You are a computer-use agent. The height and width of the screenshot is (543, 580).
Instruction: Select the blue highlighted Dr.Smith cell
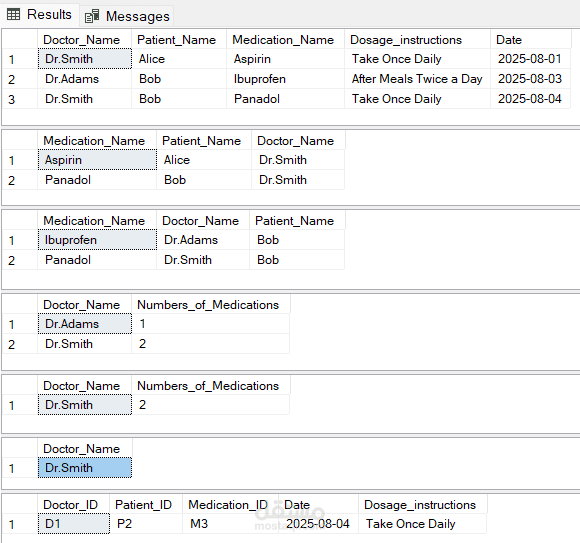pyautogui.click(x=85, y=468)
